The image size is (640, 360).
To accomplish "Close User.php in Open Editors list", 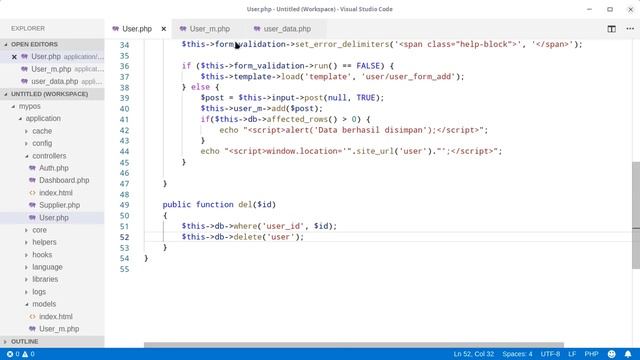I will (x=14, y=57).
